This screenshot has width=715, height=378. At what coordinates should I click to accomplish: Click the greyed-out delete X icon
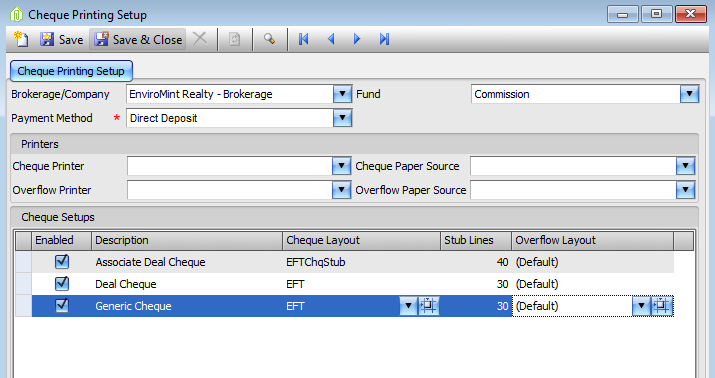200,39
